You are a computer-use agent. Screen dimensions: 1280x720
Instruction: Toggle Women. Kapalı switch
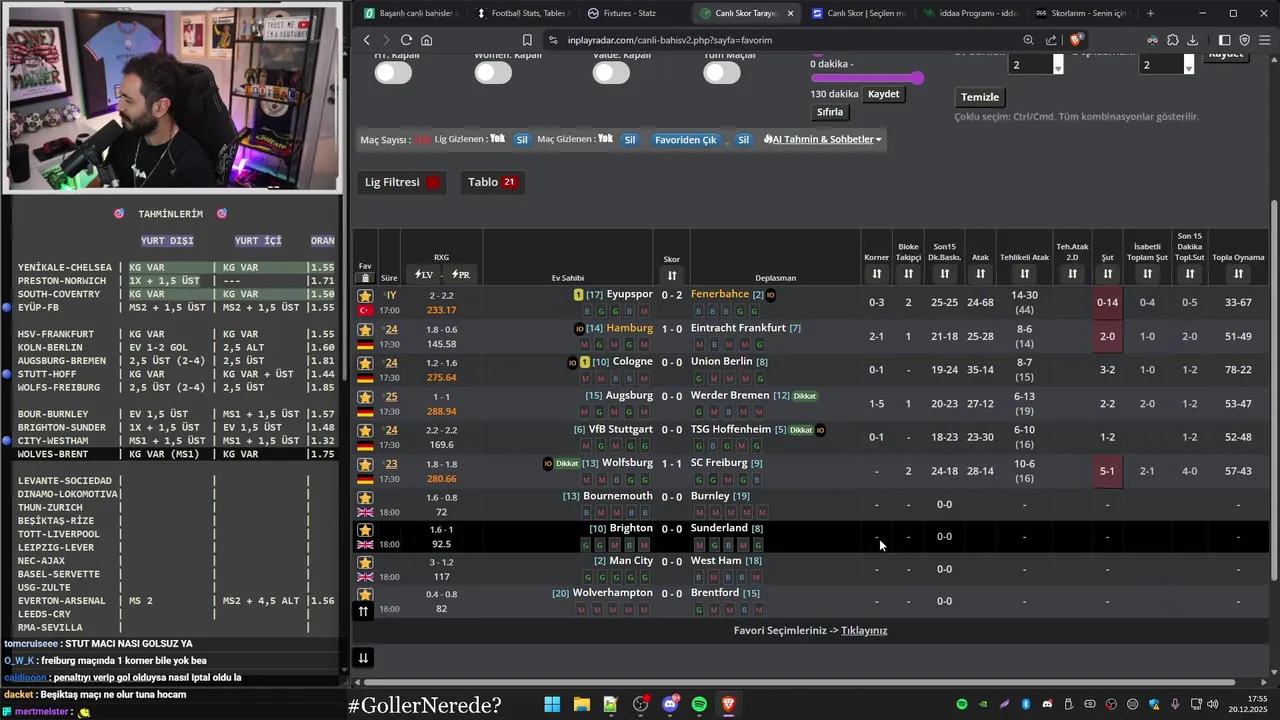493,72
